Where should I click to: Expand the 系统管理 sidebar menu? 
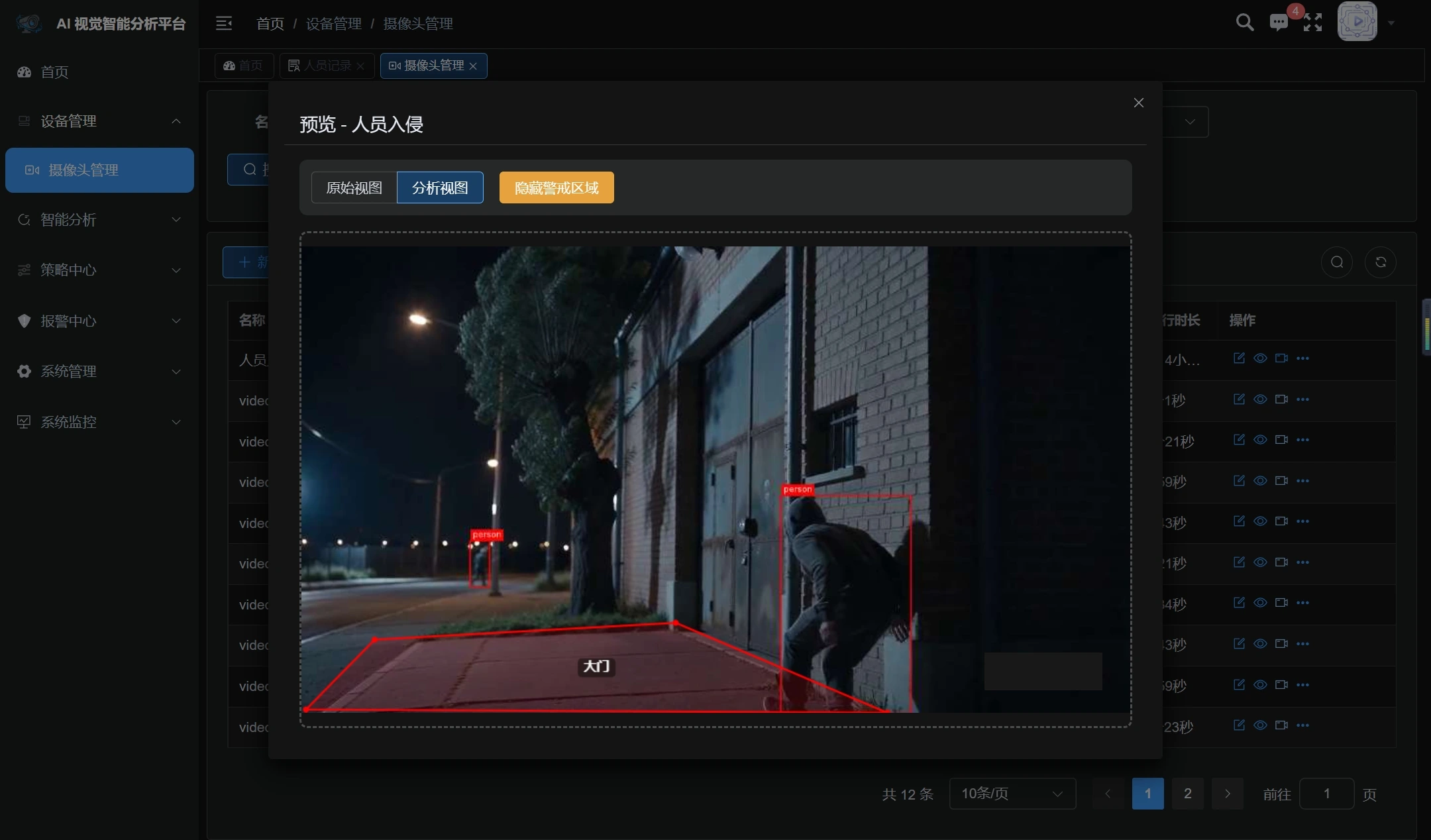99,371
